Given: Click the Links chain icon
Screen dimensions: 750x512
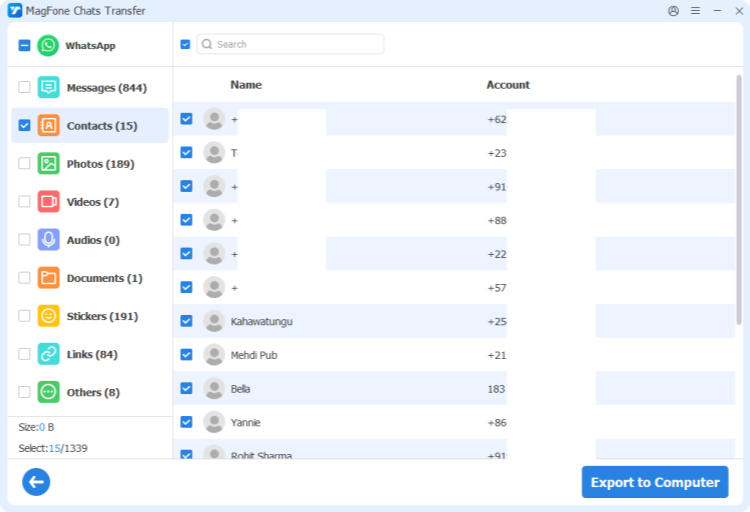Looking at the screenshot, I should pos(48,354).
